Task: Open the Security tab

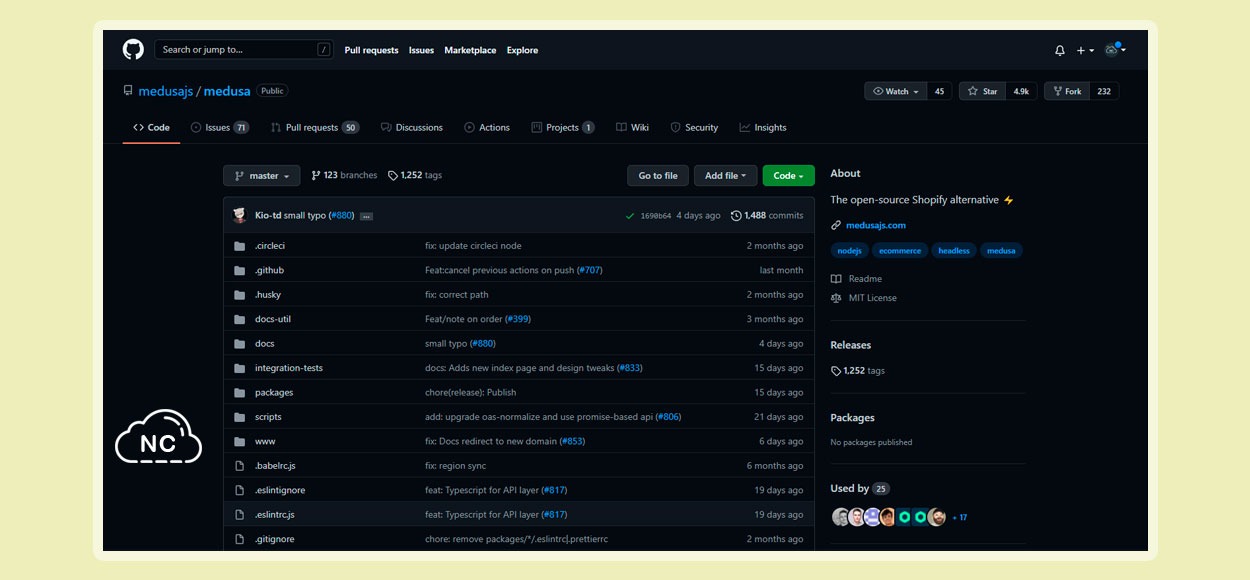Action: (x=694, y=128)
